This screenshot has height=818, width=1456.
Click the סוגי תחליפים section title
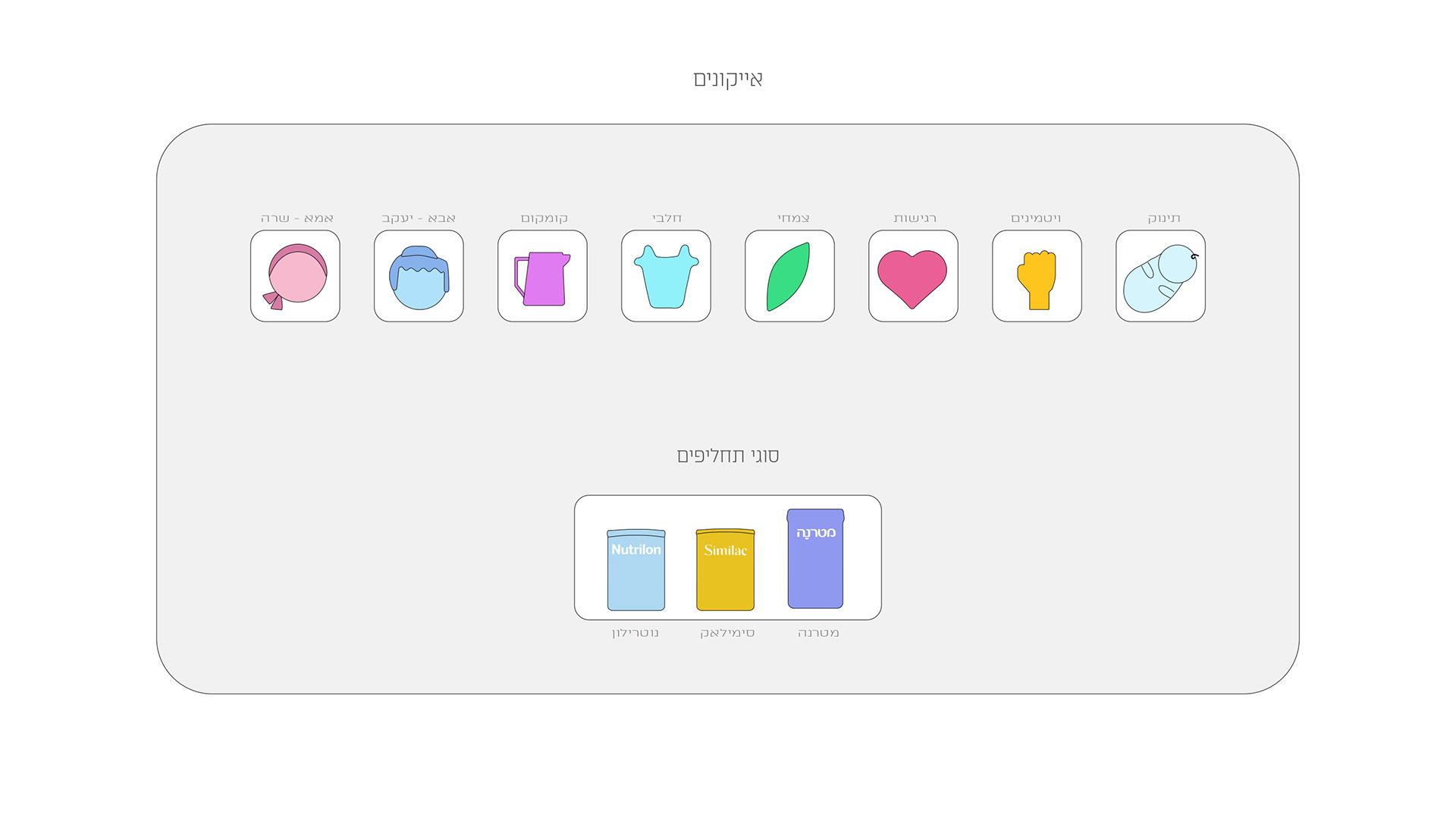728,456
